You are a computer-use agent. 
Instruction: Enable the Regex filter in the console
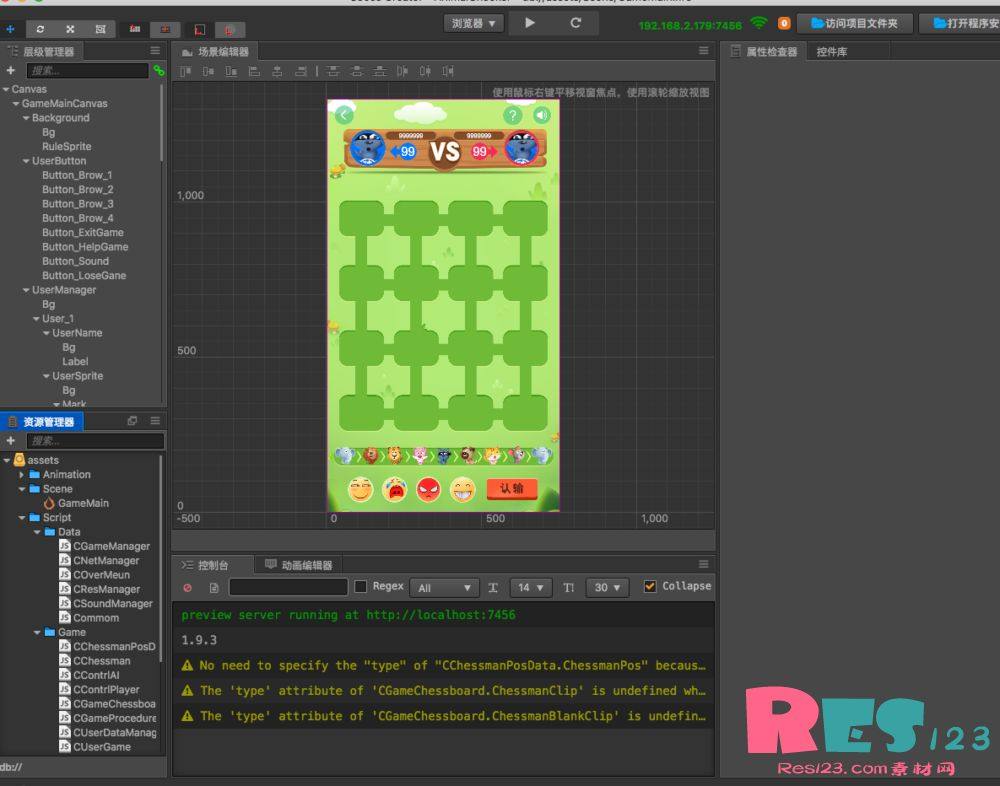click(x=361, y=586)
